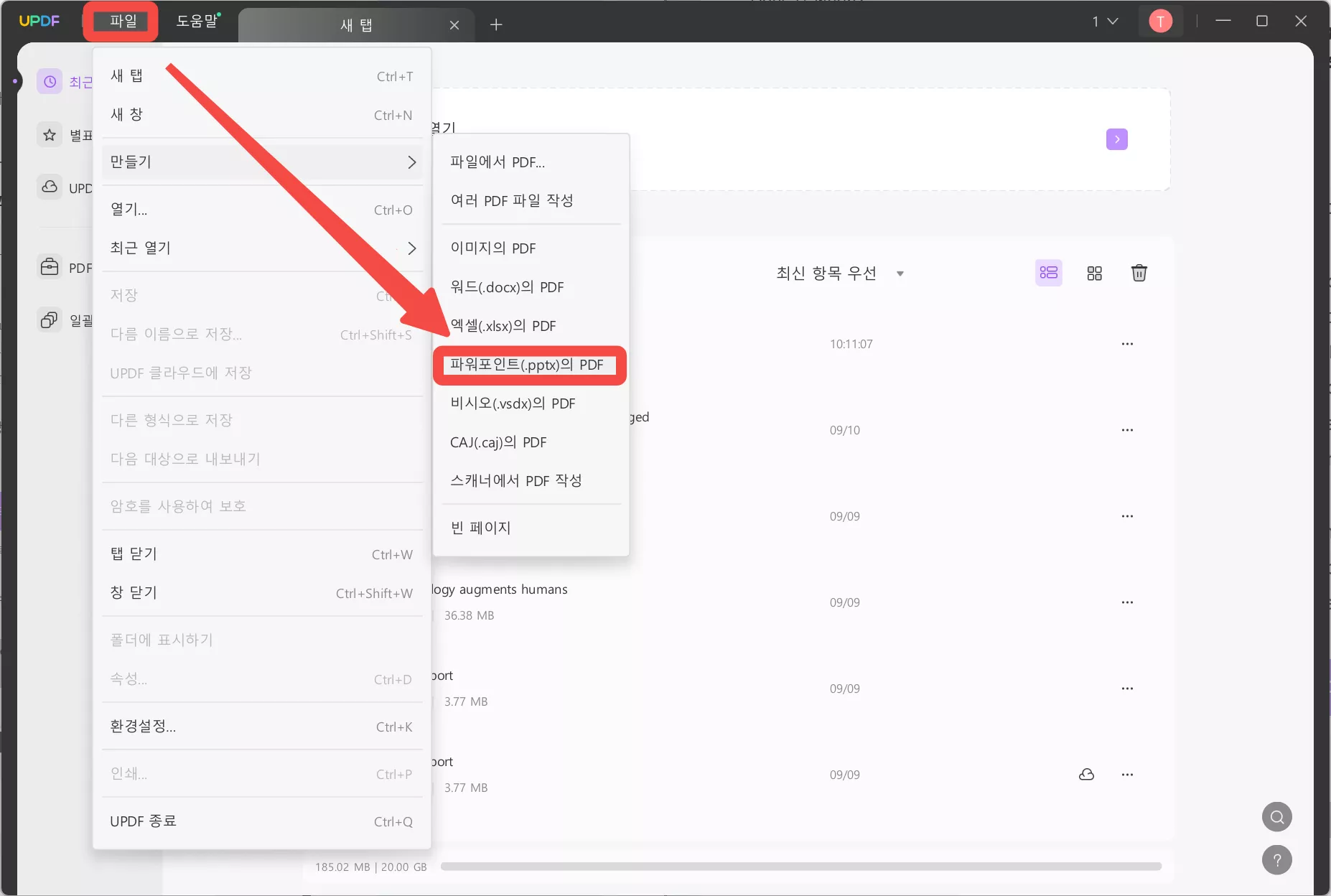This screenshot has width=1331, height=896.
Task: Switch to grid view layout
Action: pyautogui.click(x=1094, y=273)
